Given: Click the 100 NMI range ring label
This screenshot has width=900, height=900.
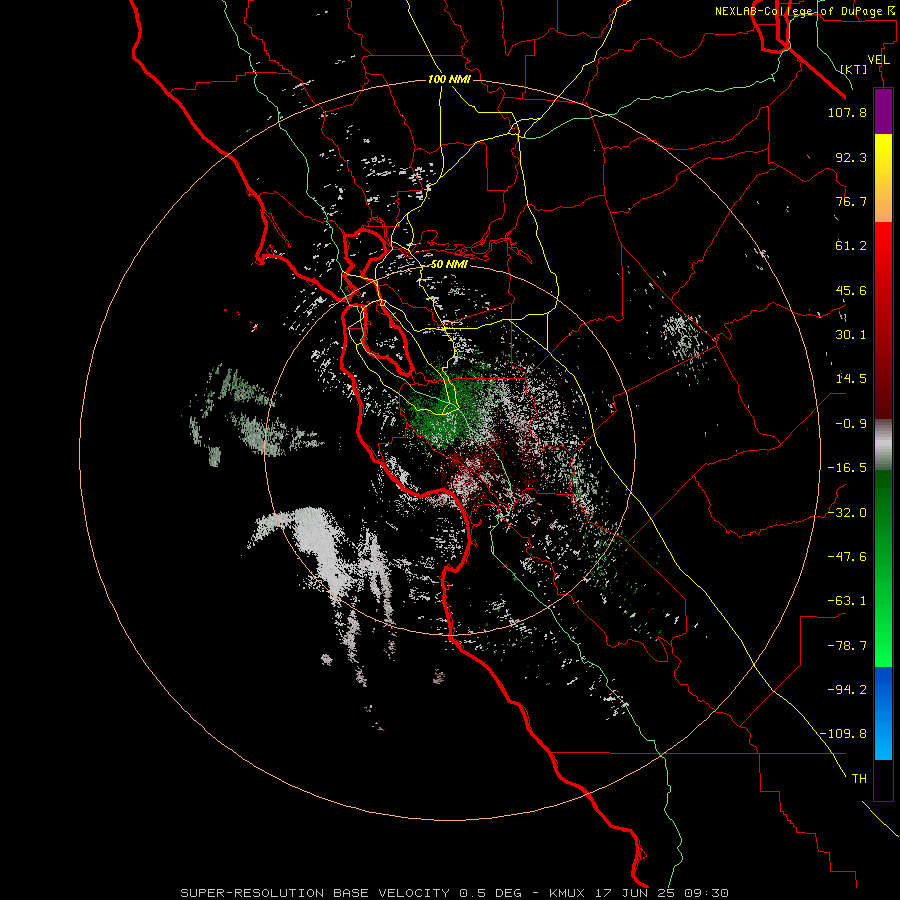Looking at the screenshot, I should [449, 79].
